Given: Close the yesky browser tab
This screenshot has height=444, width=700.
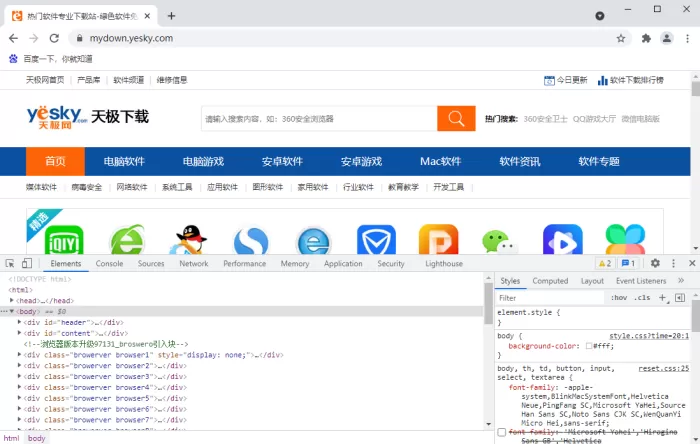Looking at the screenshot, I should [x=147, y=16].
